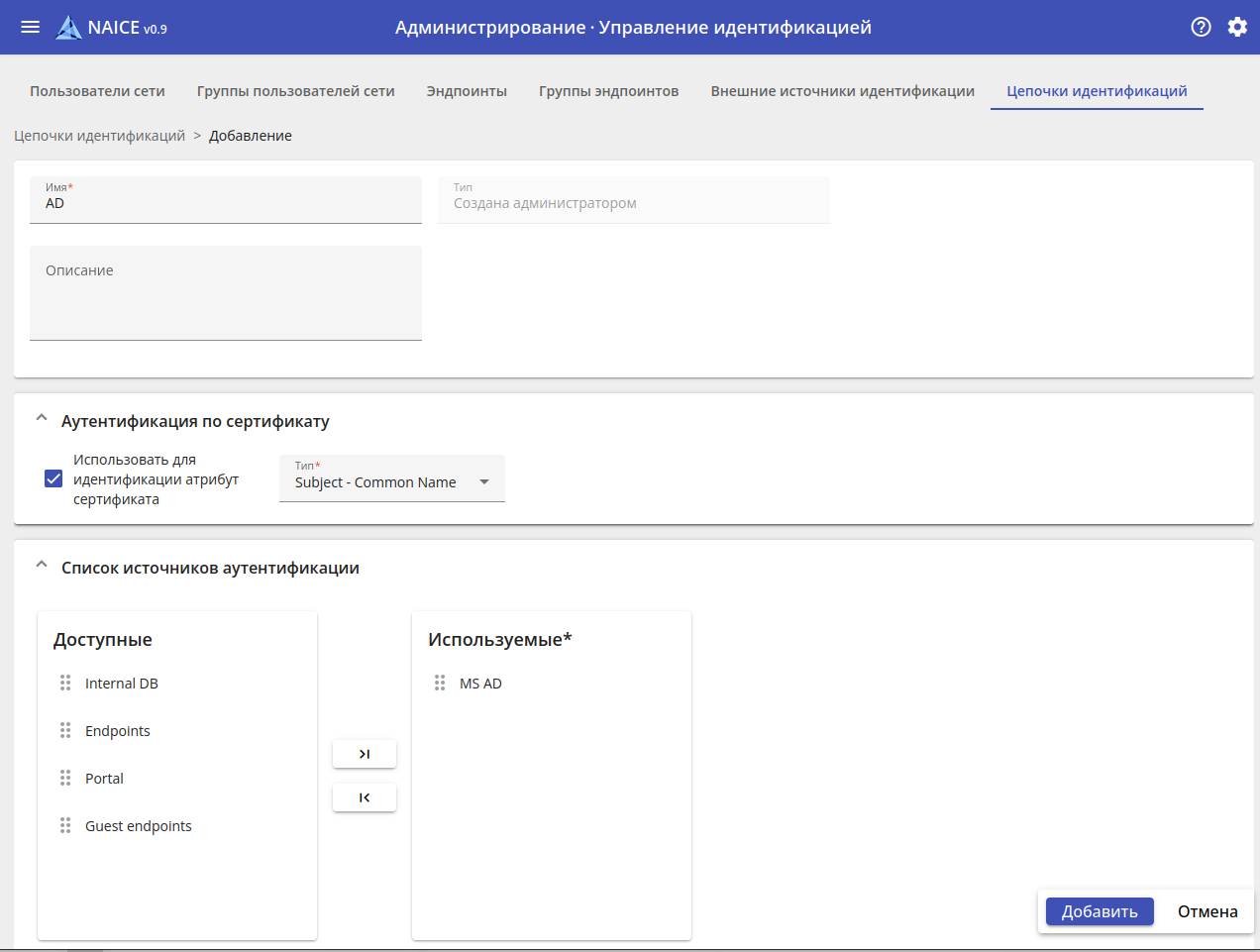Open the settings gear icon
This screenshot has width=1260, height=952.
point(1237,27)
